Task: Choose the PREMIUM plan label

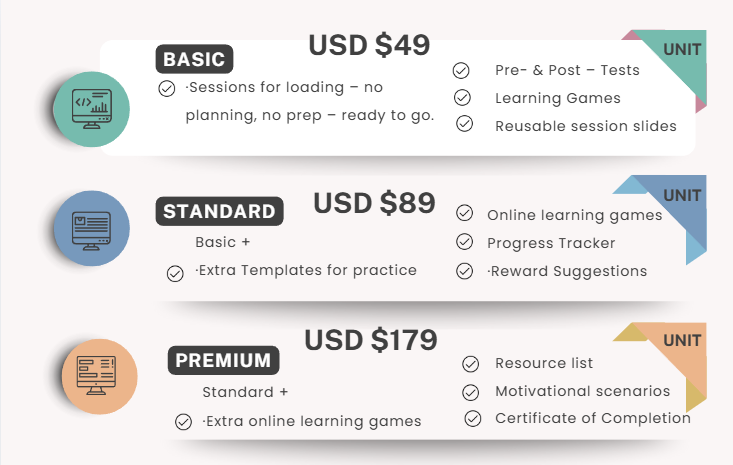Action: point(223,360)
